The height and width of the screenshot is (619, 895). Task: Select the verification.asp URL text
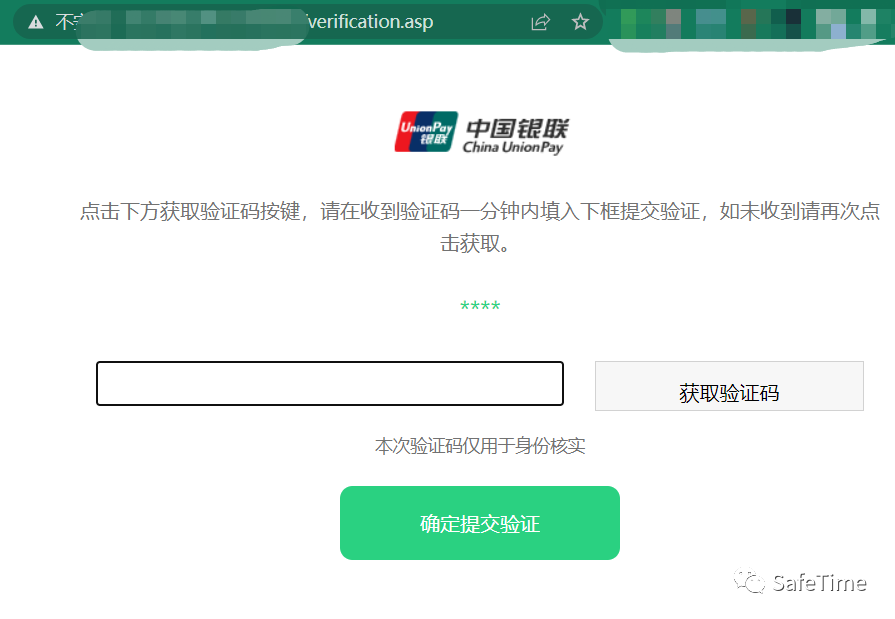pyautogui.click(x=370, y=22)
